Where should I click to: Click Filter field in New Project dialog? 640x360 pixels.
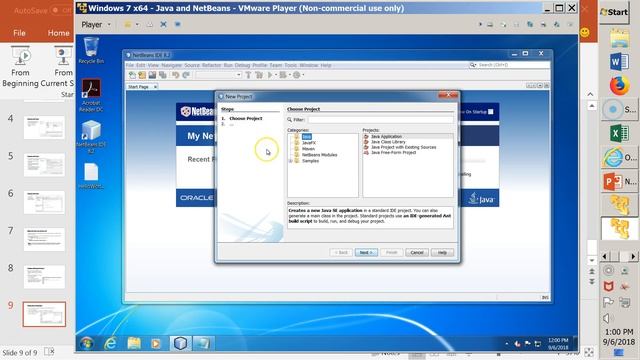pos(380,120)
